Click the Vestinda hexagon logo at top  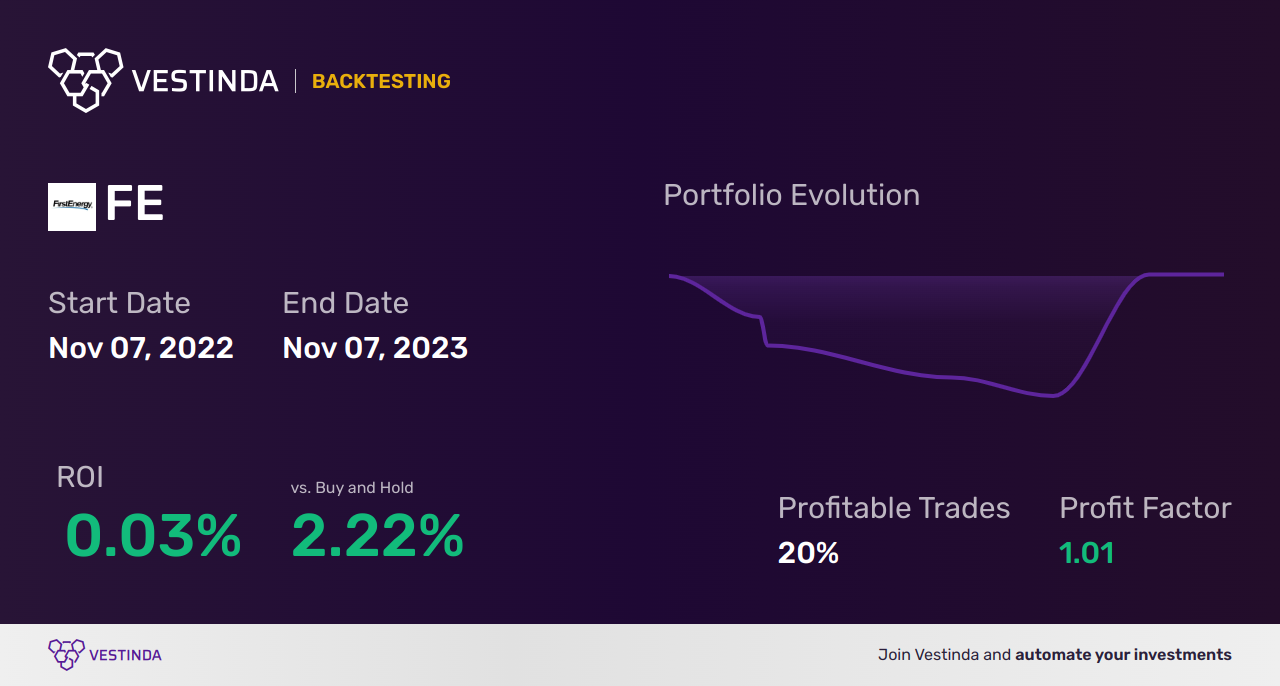[x=85, y=79]
